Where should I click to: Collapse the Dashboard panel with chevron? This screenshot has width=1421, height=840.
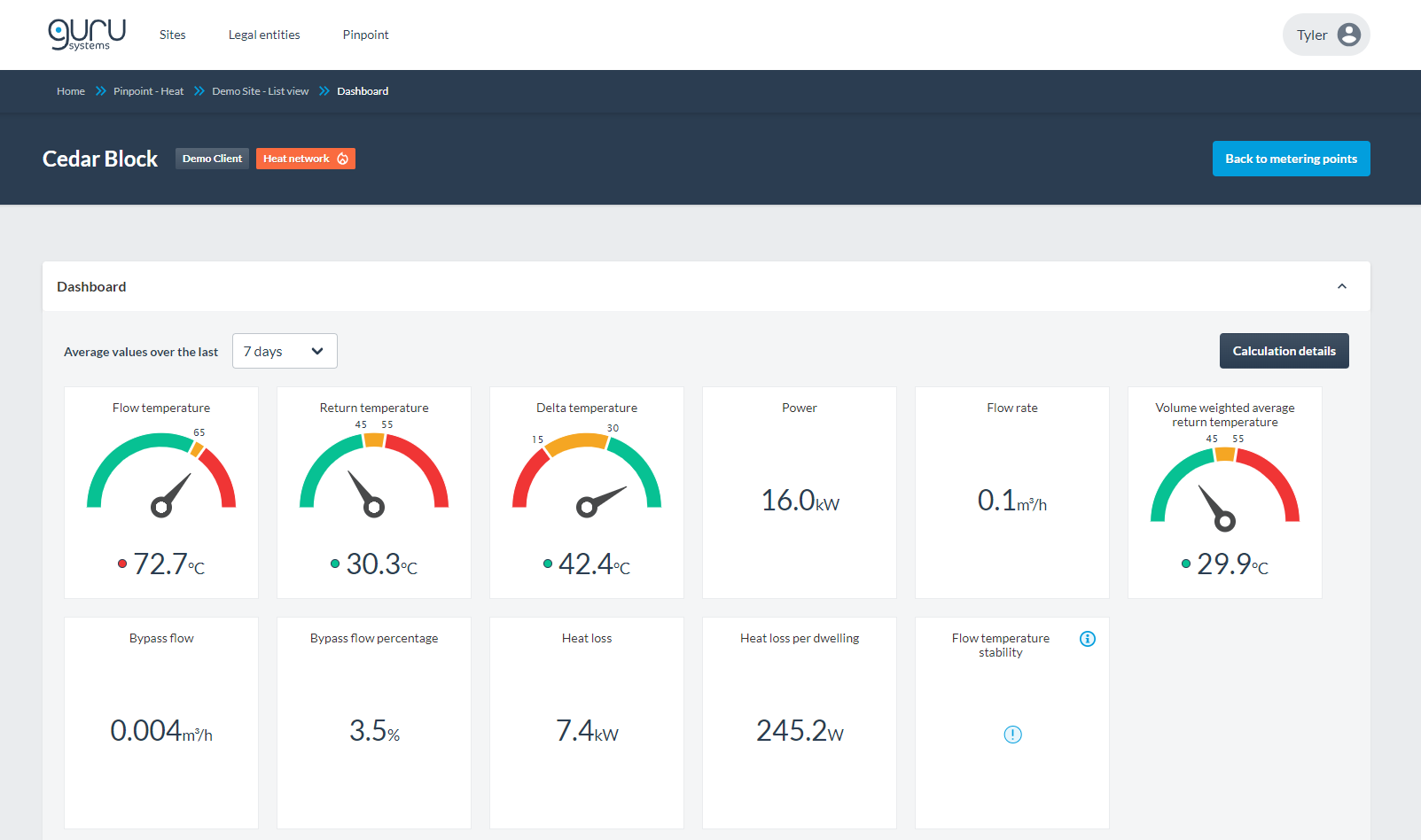click(1342, 286)
